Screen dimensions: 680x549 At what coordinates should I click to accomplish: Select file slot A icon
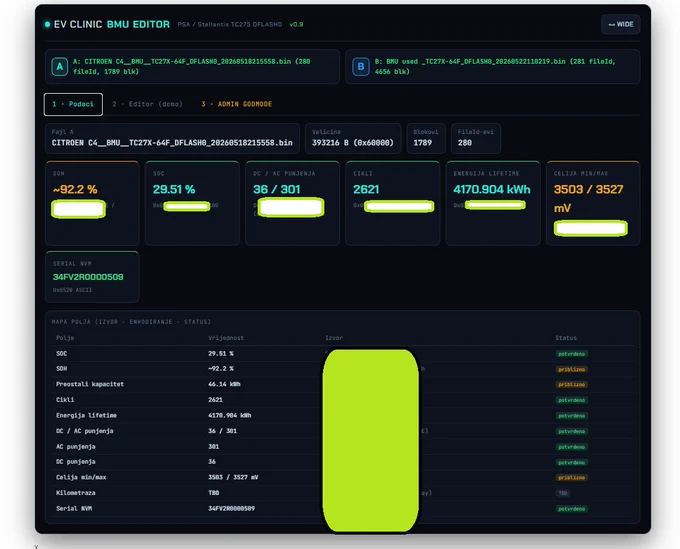coord(60,67)
